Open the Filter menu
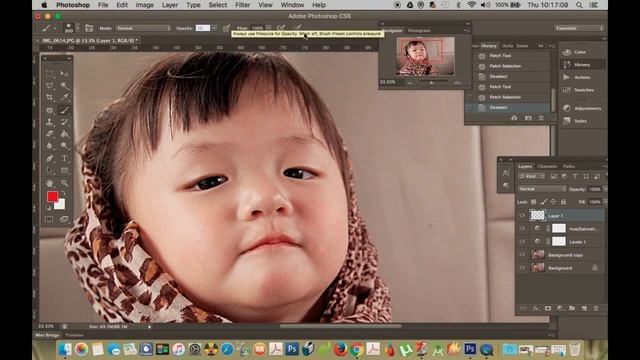Viewport: 640px width, 360px height. (242, 5)
